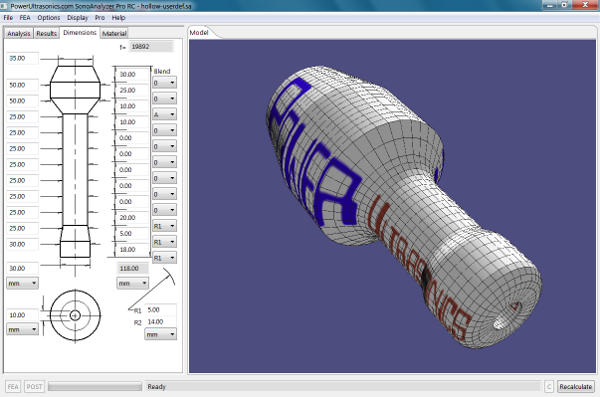Click the Recalculate button
This screenshot has width=600, height=397.
pyautogui.click(x=576, y=387)
